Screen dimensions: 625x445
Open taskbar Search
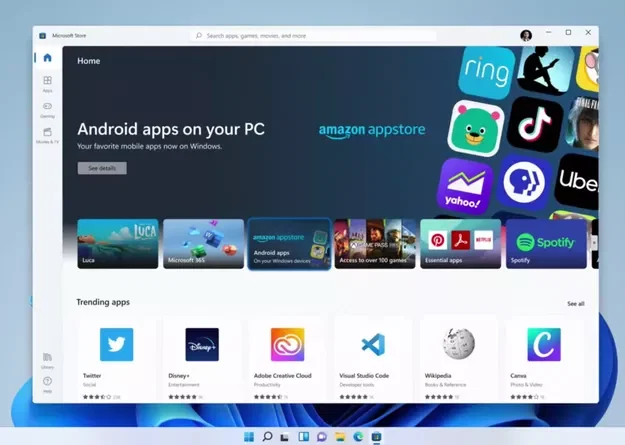pos(267,437)
